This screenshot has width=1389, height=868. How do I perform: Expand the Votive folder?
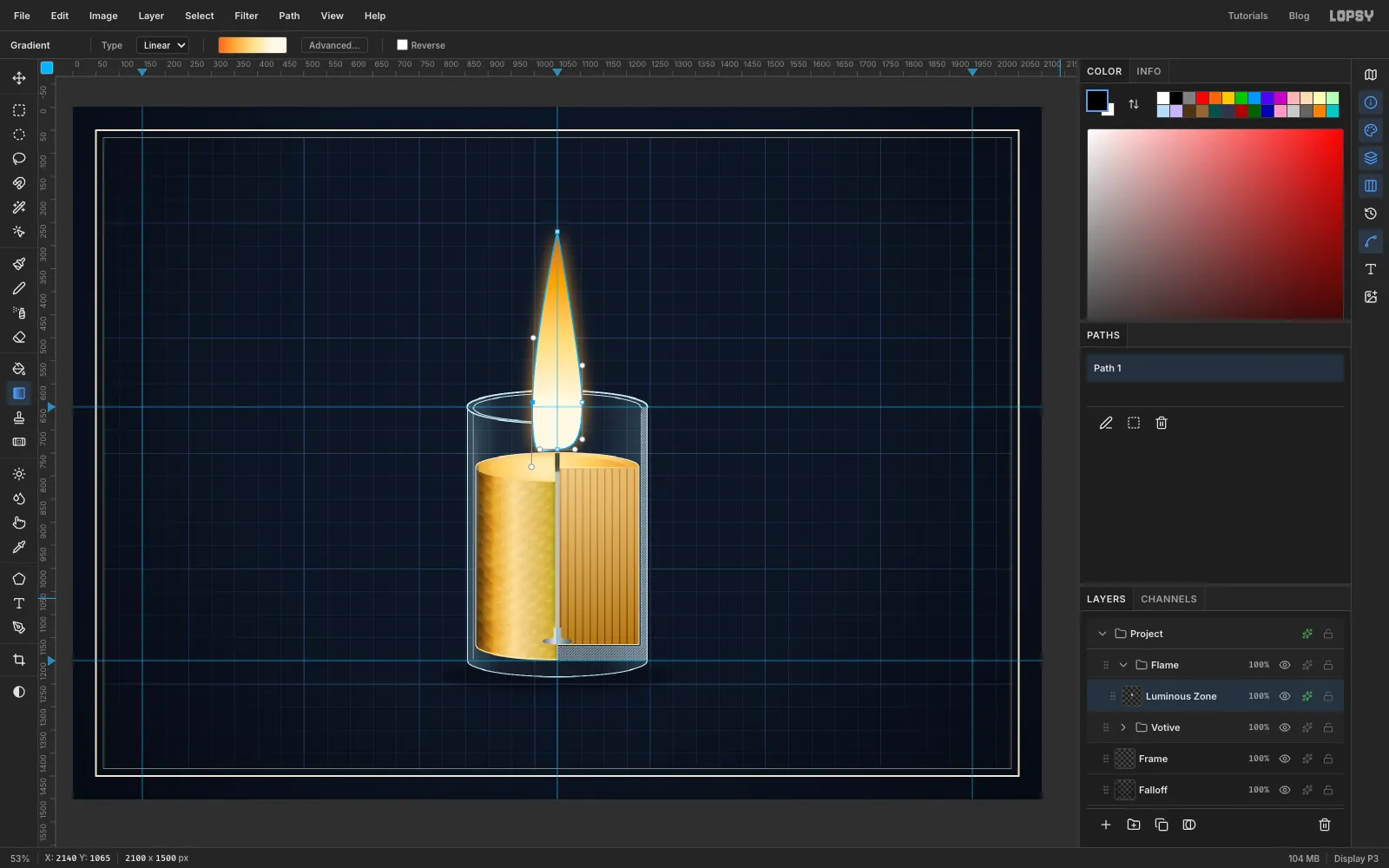(x=1123, y=727)
